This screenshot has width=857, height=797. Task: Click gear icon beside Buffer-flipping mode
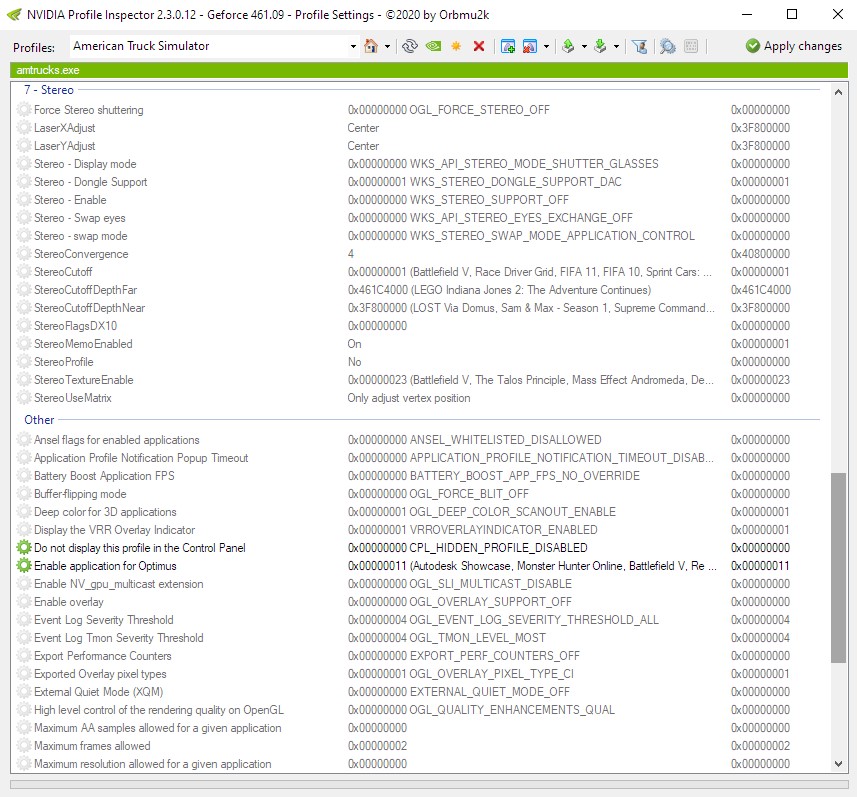(x=24, y=494)
